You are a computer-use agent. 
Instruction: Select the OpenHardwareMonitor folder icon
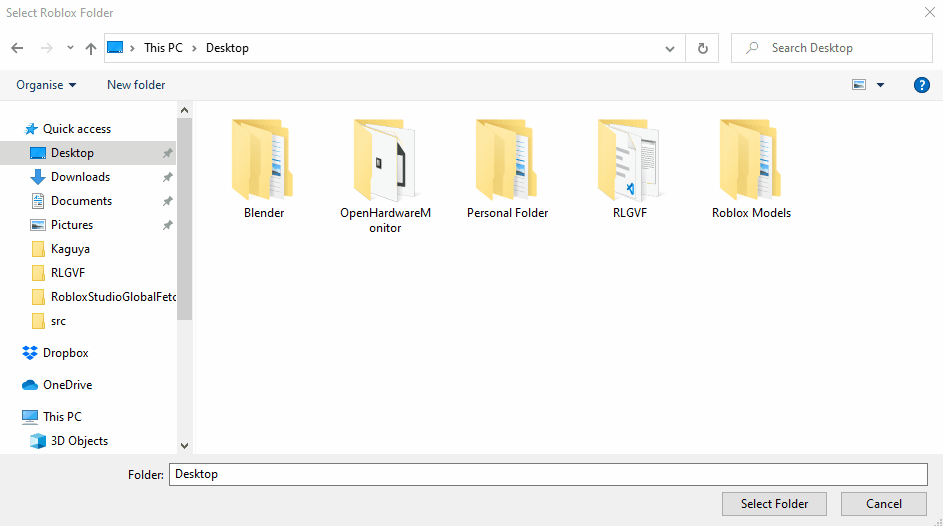pos(385,160)
